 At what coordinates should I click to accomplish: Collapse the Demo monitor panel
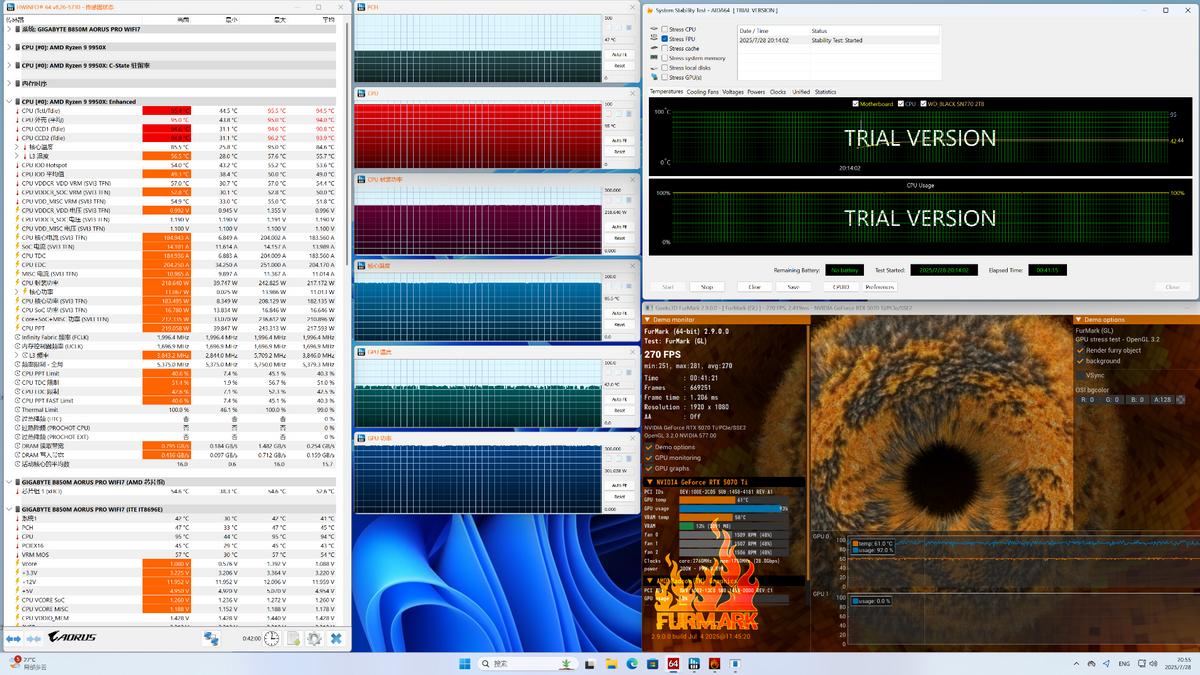coord(648,320)
